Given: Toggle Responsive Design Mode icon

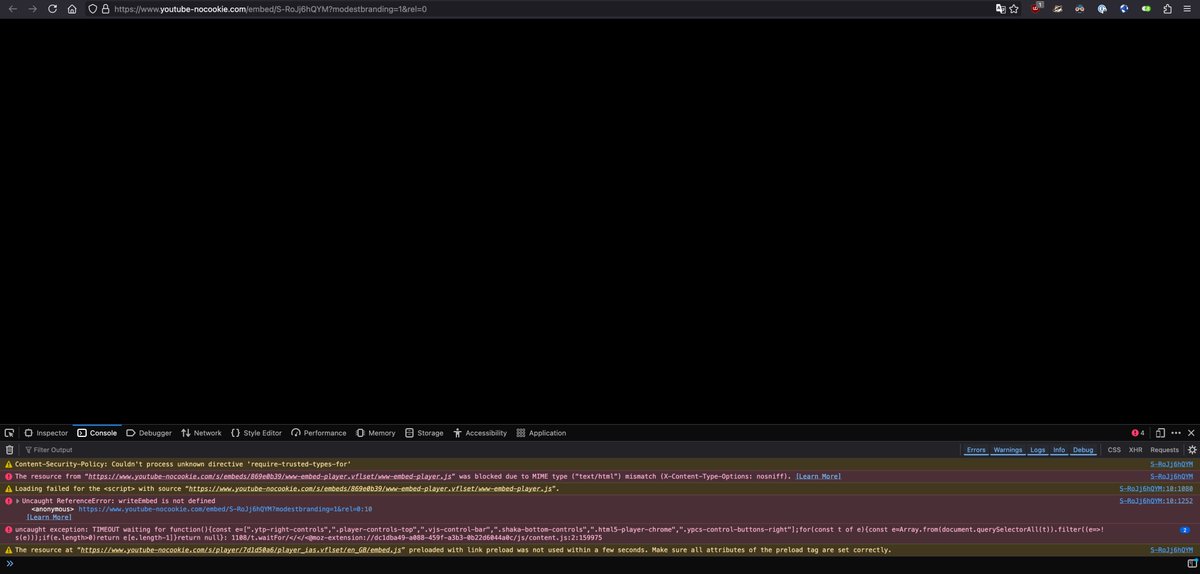Looking at the screenshot, I should coord(1160,433).
